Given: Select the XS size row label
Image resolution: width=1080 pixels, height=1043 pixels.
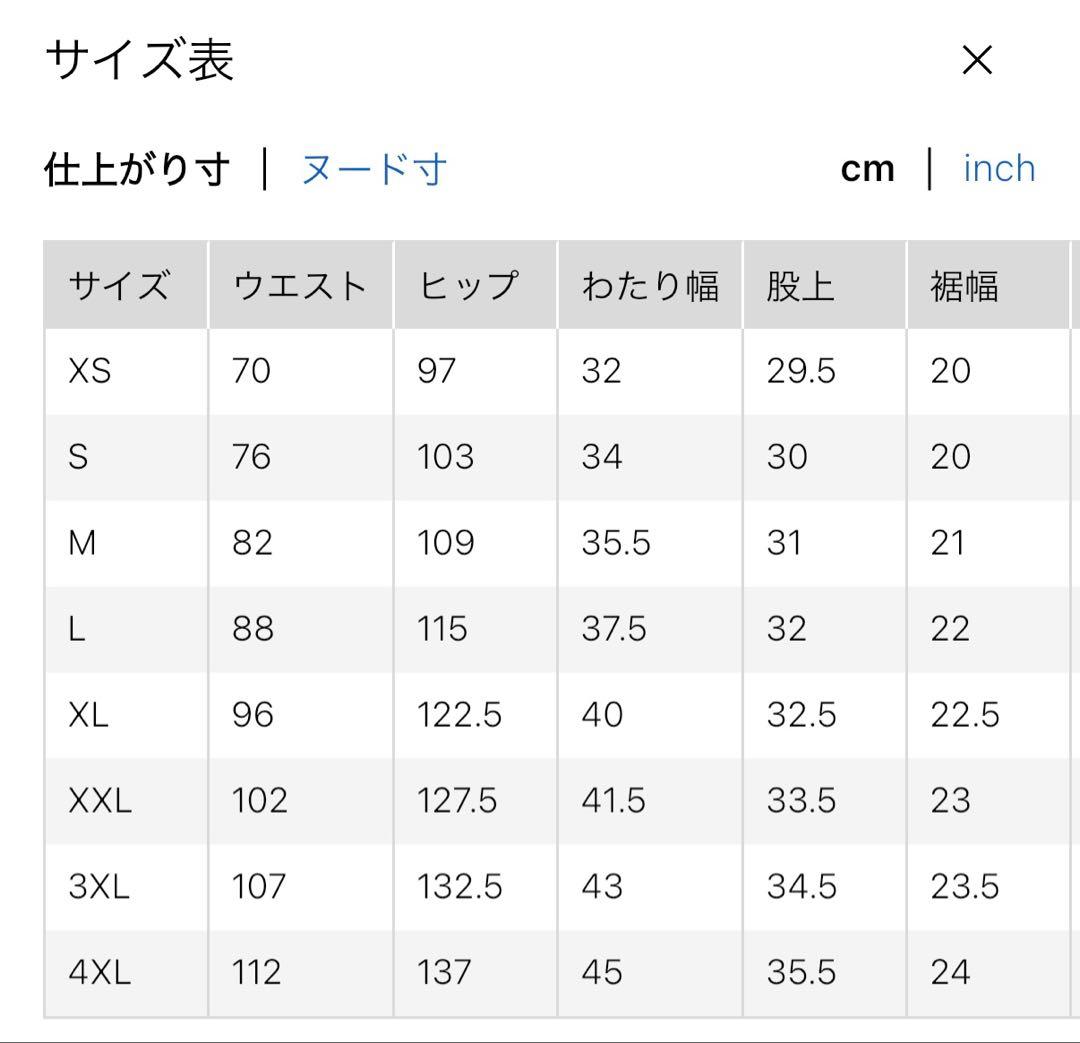Looking at the screenshot, I should coord(90,372).
